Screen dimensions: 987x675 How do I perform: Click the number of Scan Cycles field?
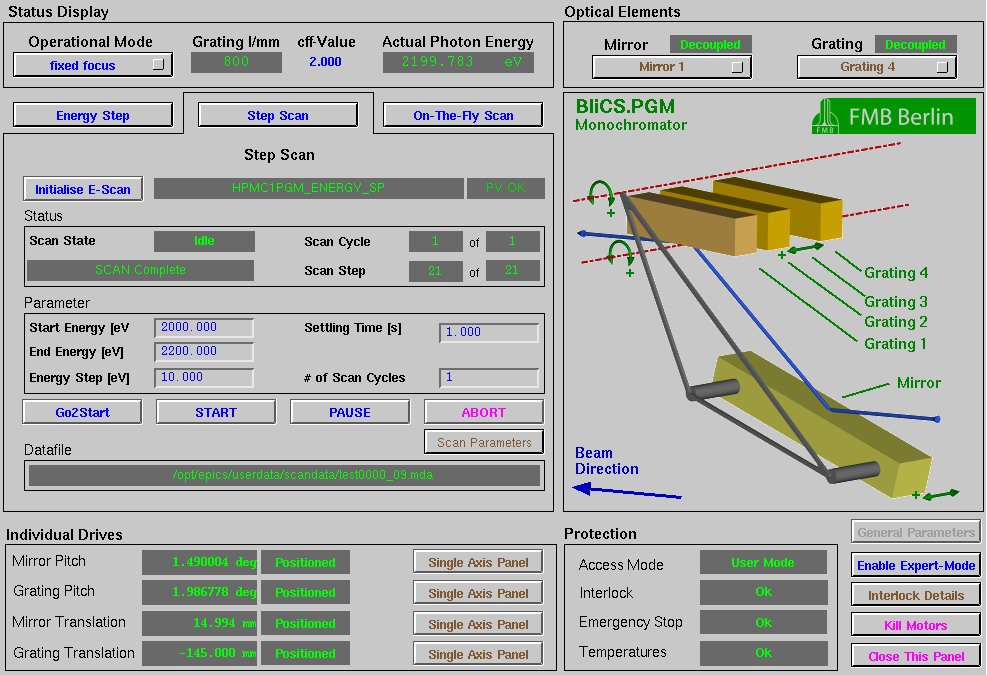489,377
